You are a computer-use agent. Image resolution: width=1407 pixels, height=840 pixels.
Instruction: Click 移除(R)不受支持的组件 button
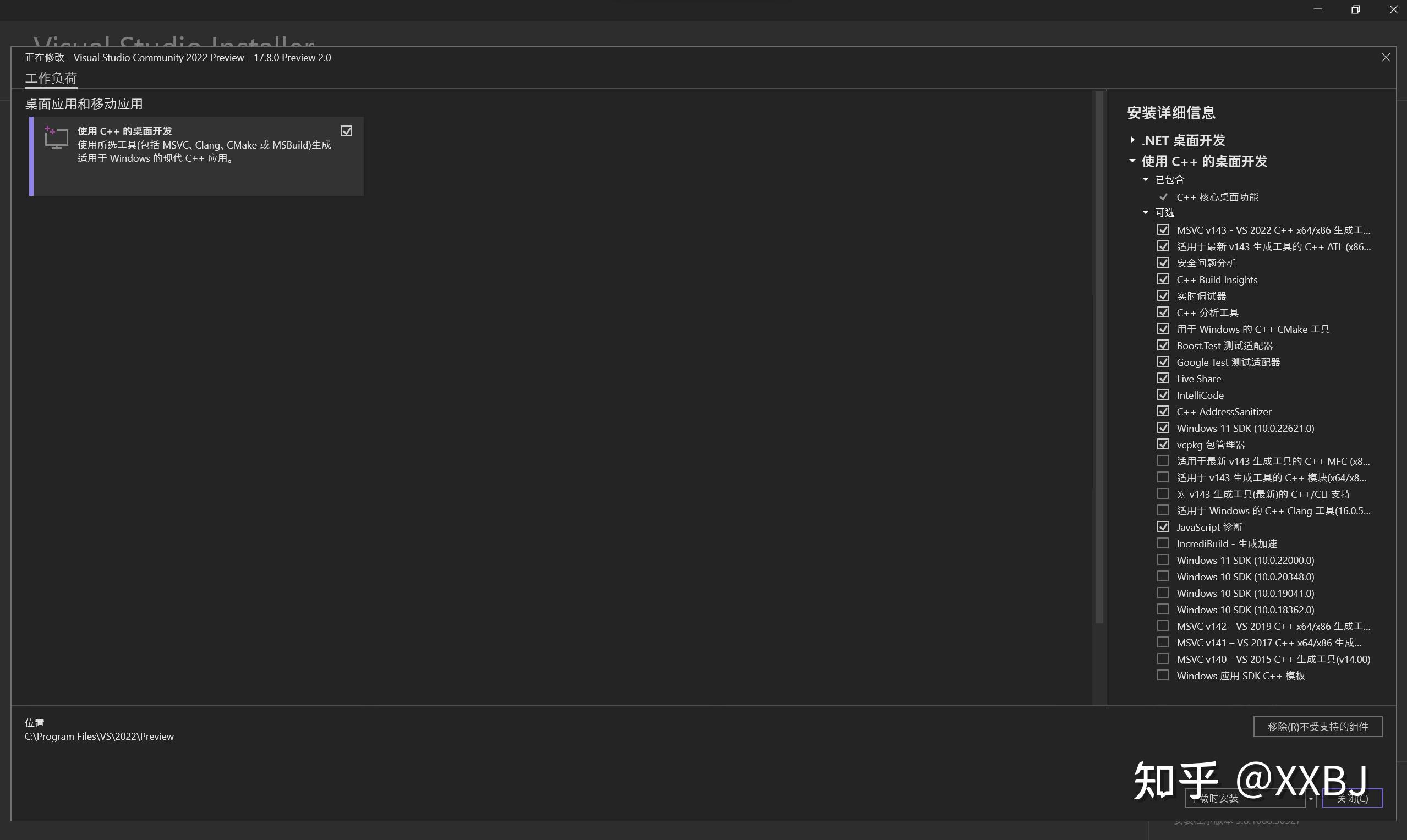pos(1317,727)
